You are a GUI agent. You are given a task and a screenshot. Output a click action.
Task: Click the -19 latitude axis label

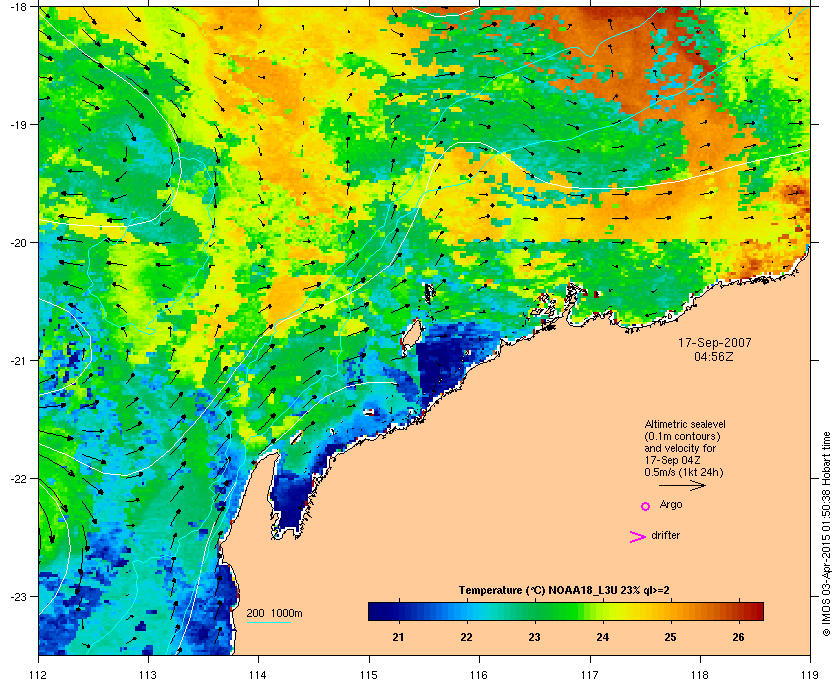(x=18, y=124)
